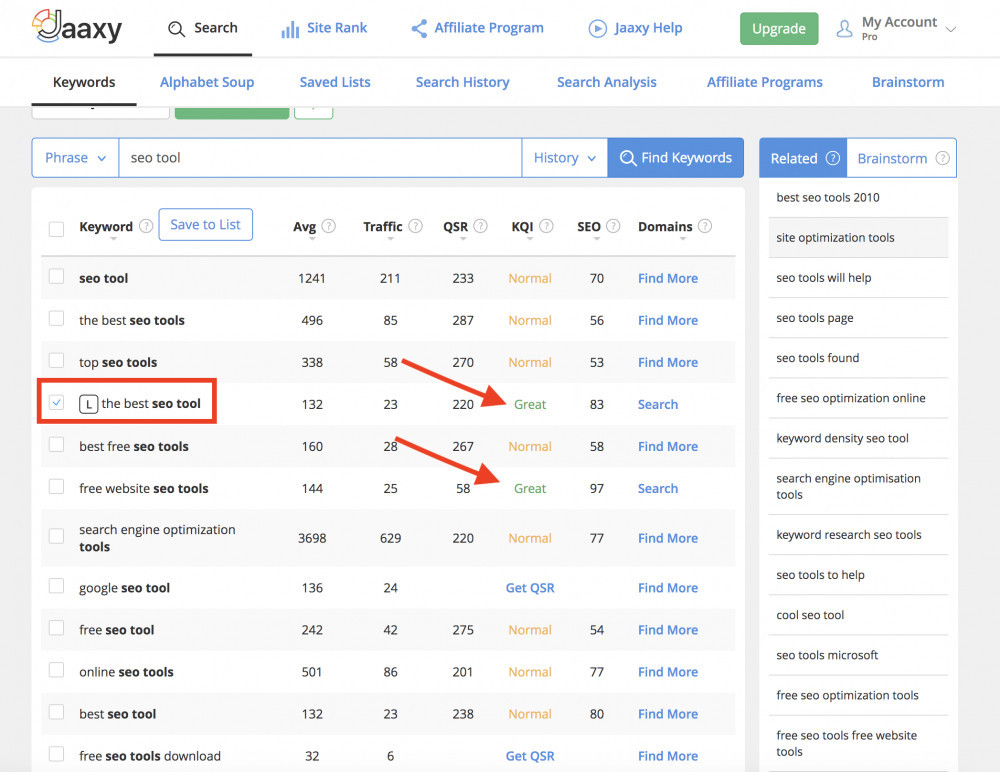This screenshot has width=1000, height=772.
Task: Click the Upgrade button
Action: click(x=779, y=29)
